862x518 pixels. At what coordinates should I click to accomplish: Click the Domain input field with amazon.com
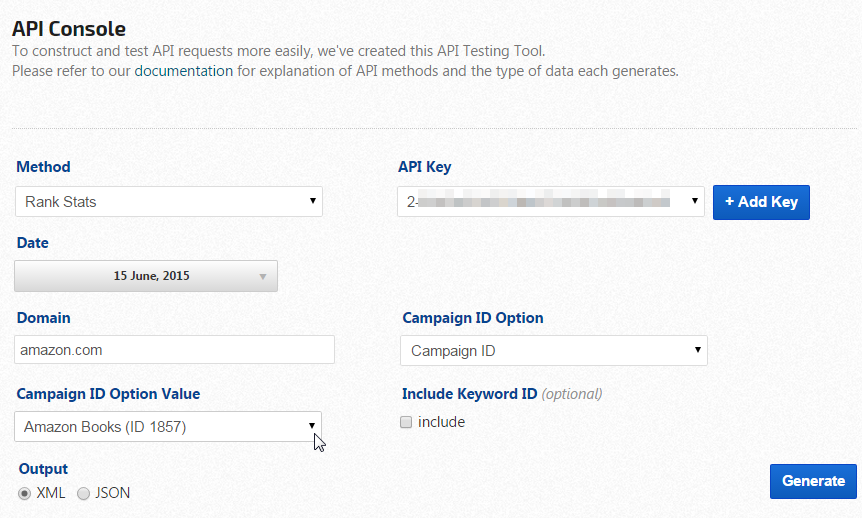click(175, 350)
